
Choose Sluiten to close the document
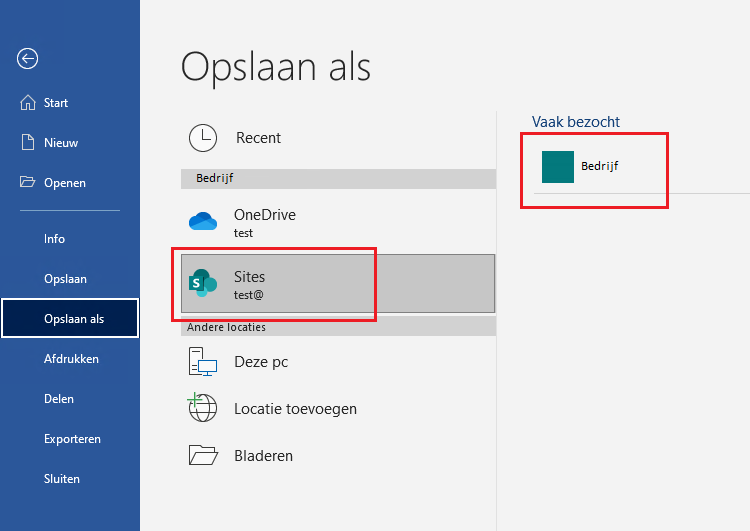61,479
